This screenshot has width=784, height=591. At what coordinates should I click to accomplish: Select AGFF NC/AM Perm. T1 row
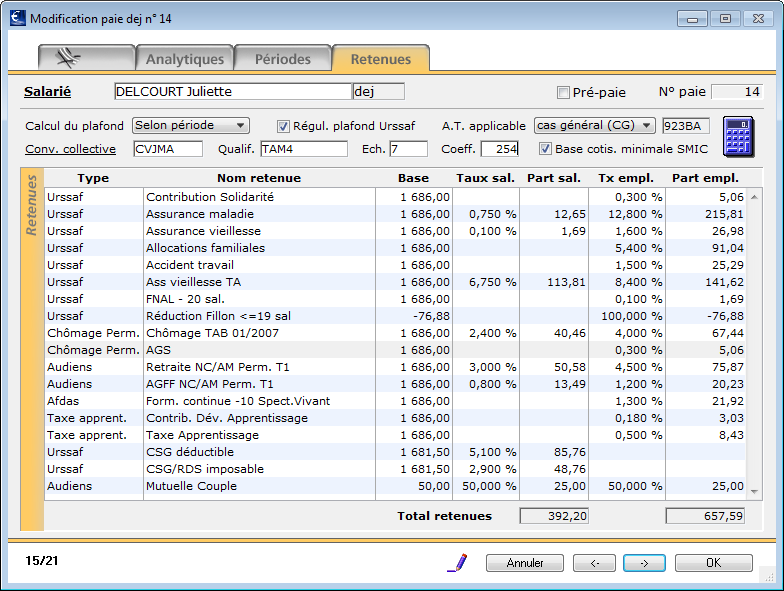[x=395, y=384]
